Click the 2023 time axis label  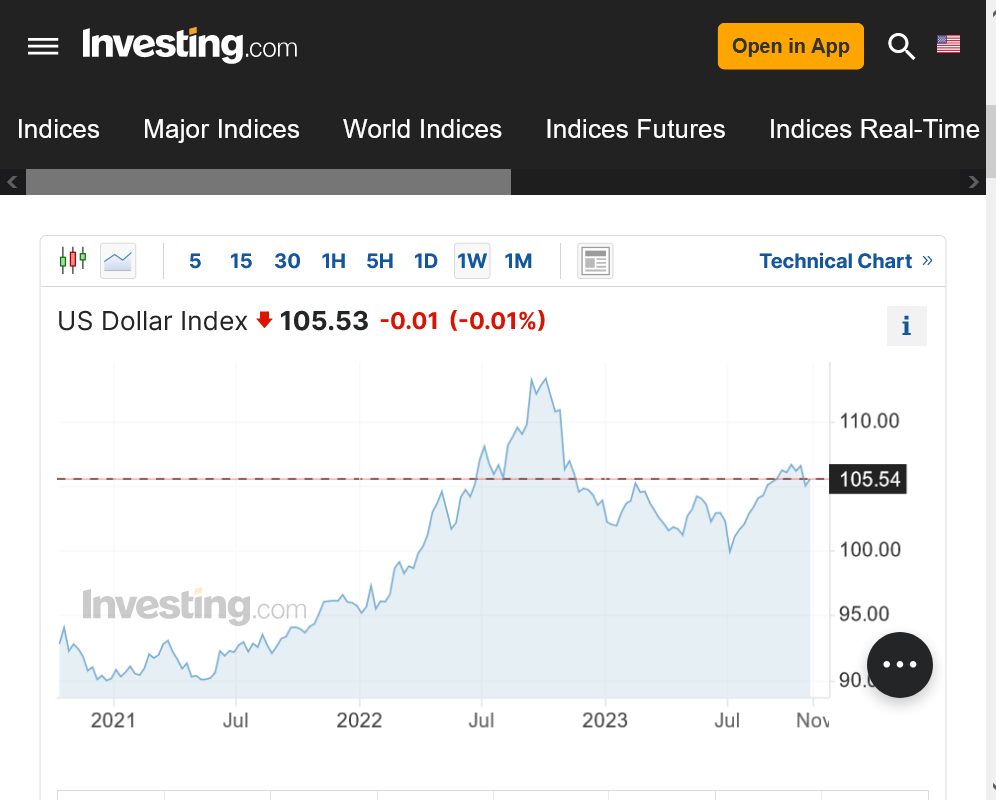pyautogui.click(x=605, y=720)
